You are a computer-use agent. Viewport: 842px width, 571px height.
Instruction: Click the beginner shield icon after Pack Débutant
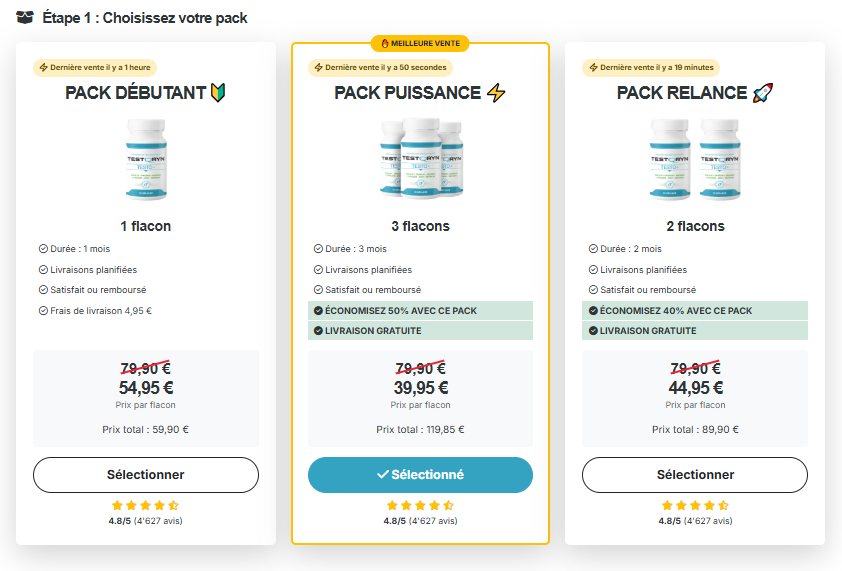[218, 93]
